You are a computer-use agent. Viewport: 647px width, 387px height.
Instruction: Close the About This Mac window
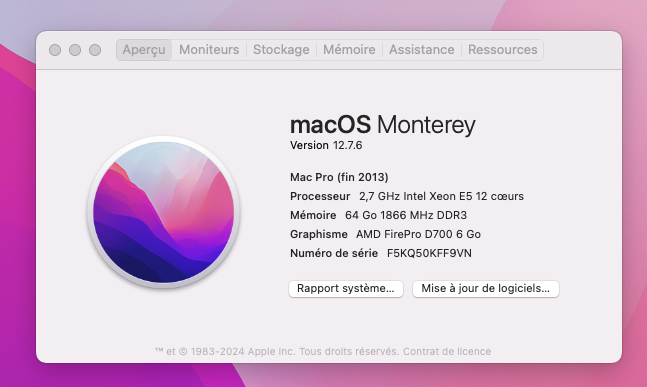point(55,50)
